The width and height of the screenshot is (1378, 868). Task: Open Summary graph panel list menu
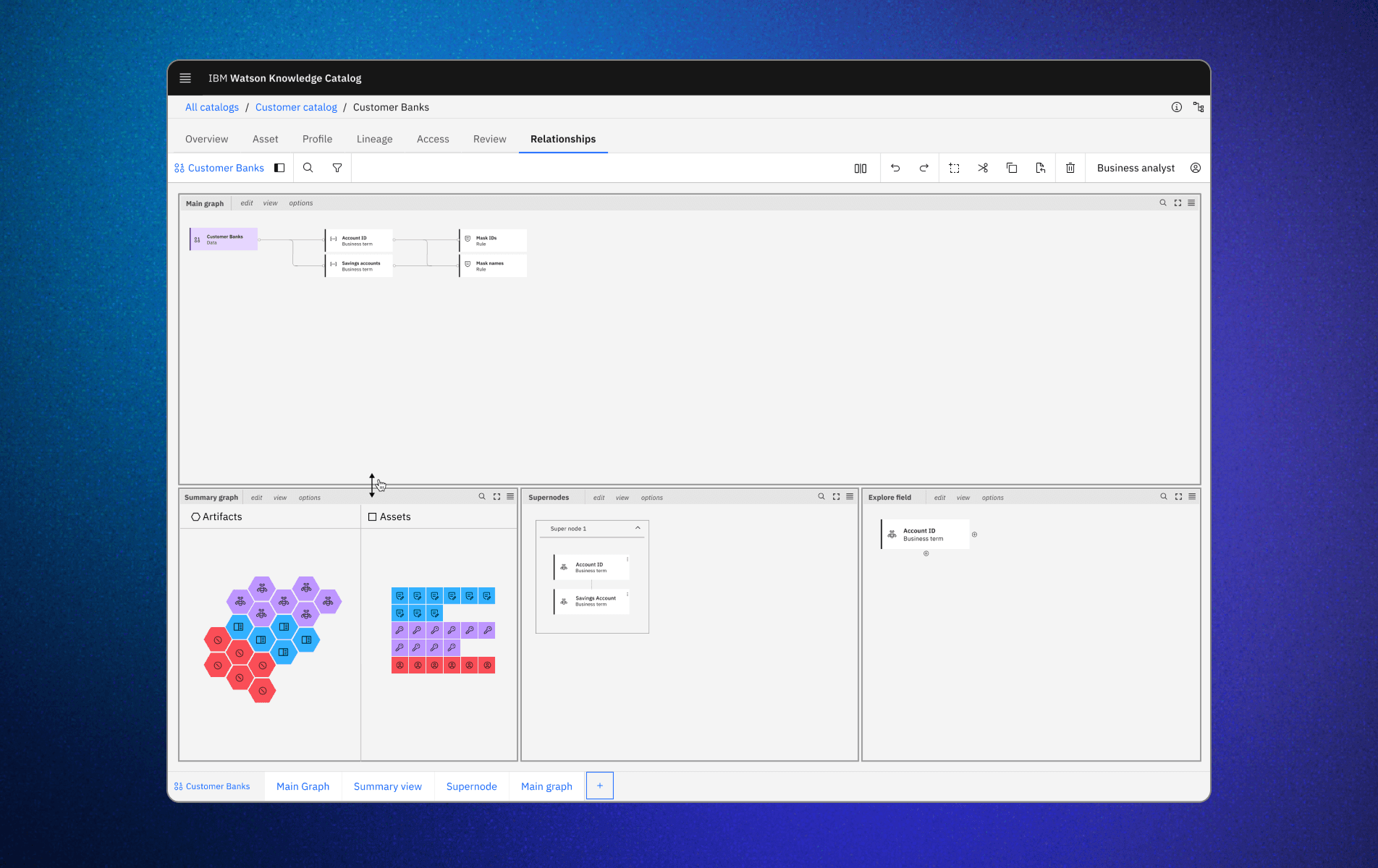(x=510, y=497)
